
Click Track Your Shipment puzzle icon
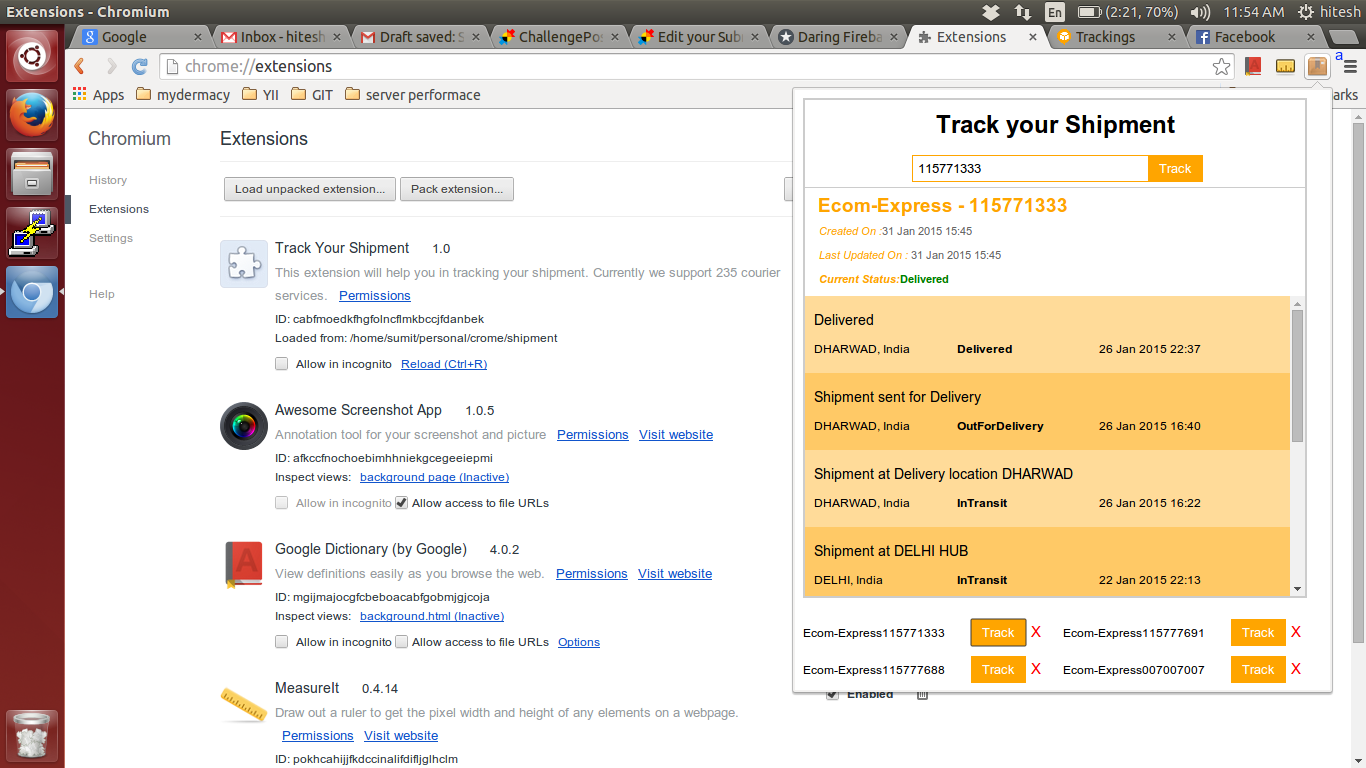(244, 264)
